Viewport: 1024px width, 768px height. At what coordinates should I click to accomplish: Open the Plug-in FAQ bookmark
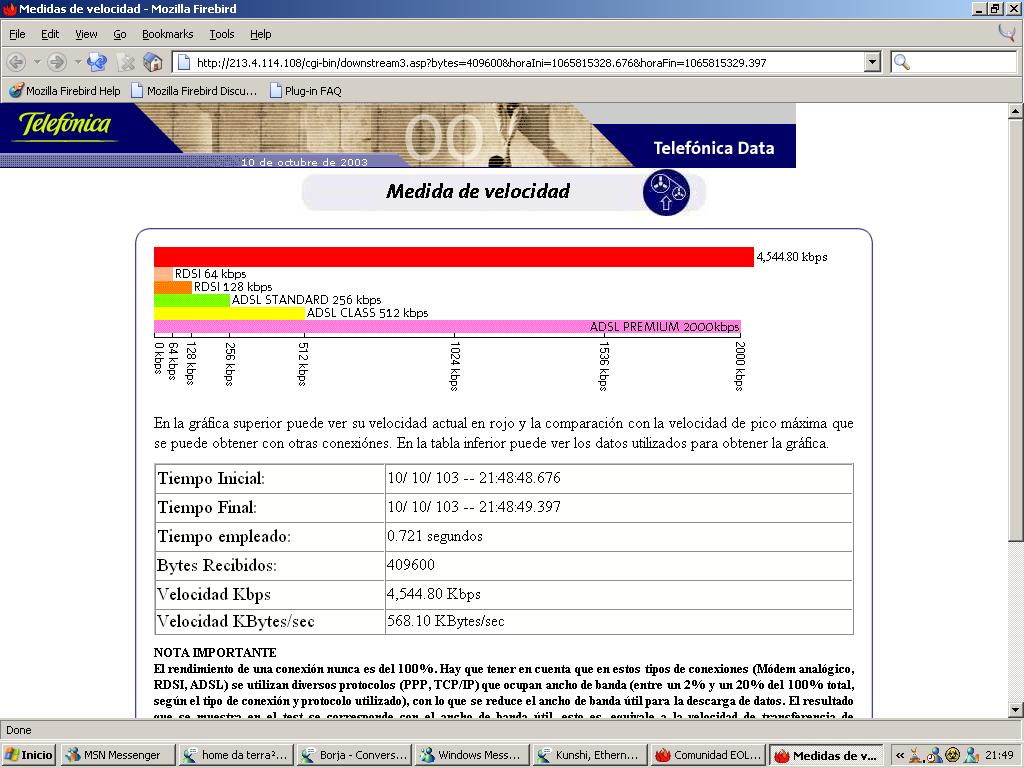[306, 91]
